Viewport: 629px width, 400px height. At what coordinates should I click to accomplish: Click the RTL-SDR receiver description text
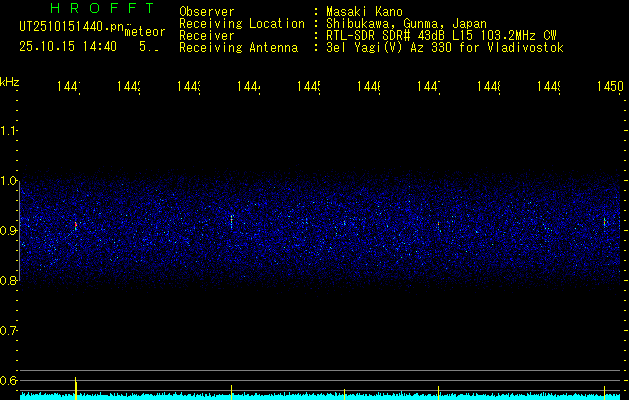pos(434,36)
